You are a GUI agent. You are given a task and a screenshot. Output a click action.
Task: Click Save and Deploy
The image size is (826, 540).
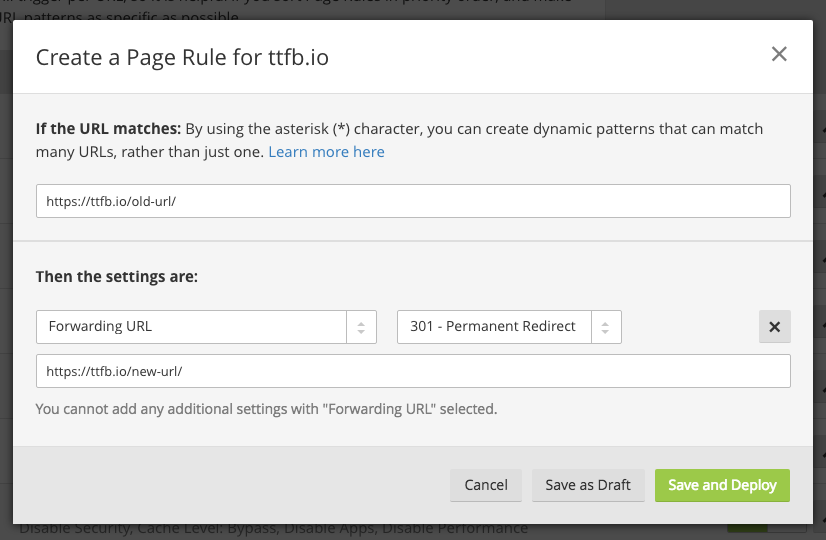[x=722, y=485]
